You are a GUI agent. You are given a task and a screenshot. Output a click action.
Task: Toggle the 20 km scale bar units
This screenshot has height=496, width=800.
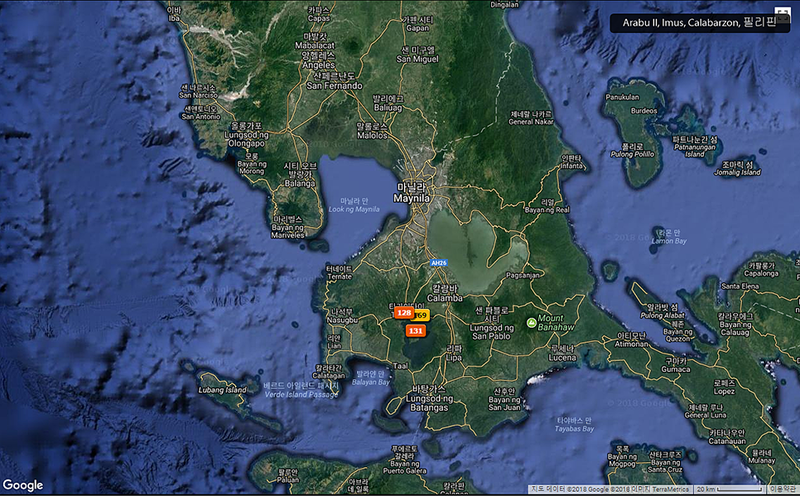(730, 489)
